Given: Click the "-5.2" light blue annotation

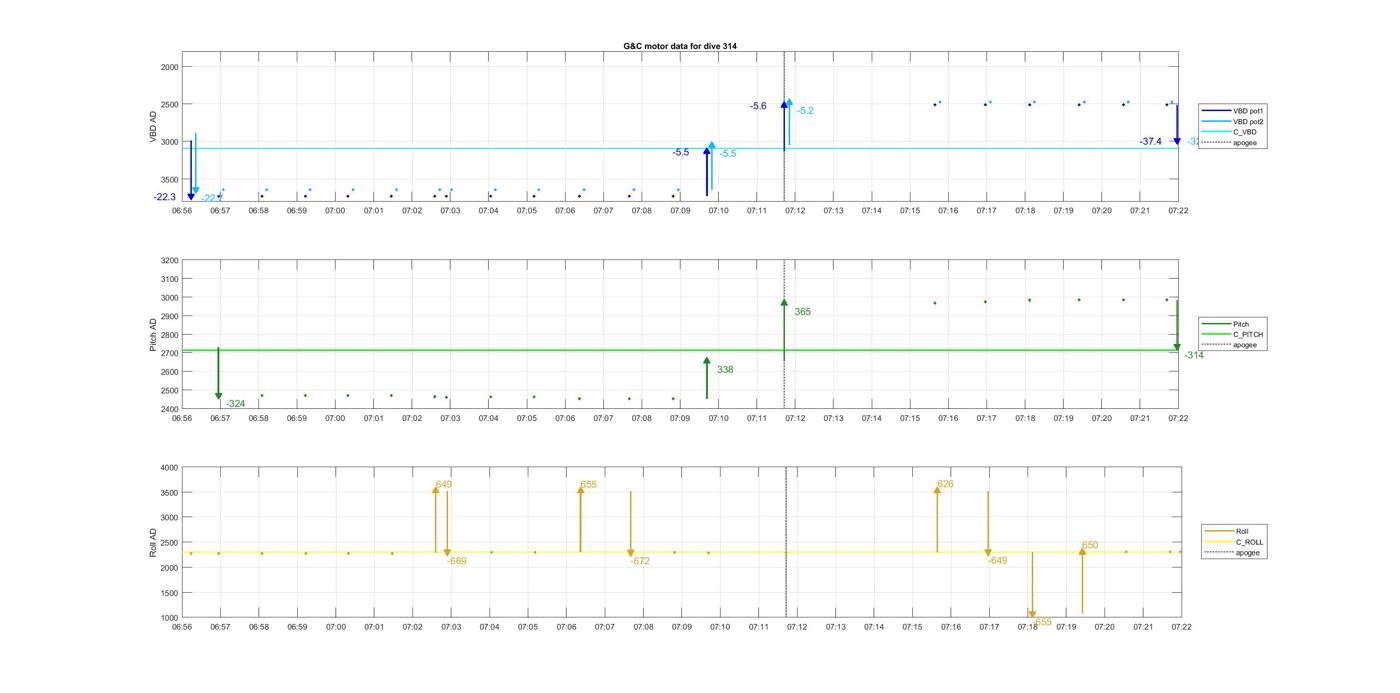Looking at the screenshot, I should 805,111.
